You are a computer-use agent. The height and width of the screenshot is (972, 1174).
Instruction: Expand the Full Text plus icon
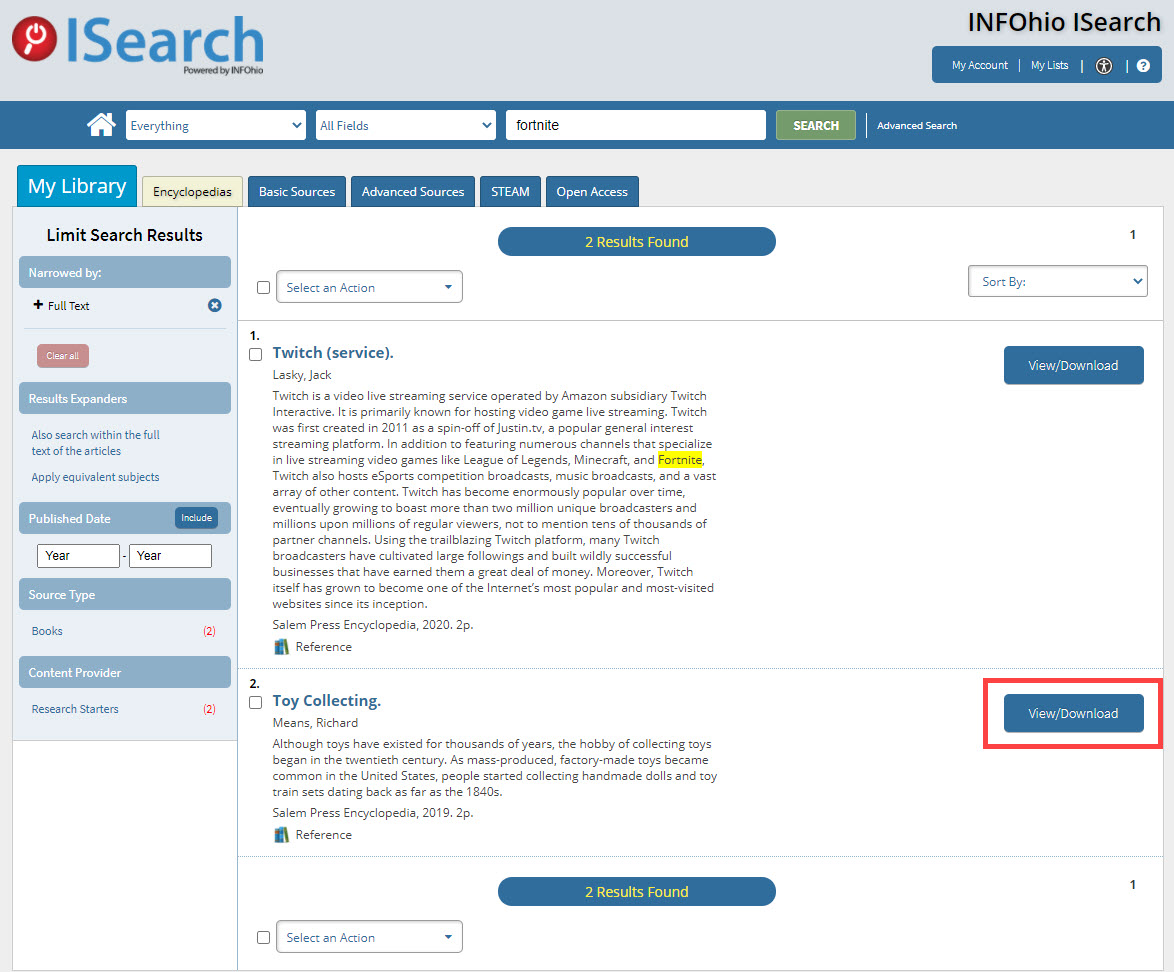tap(38, 305)
